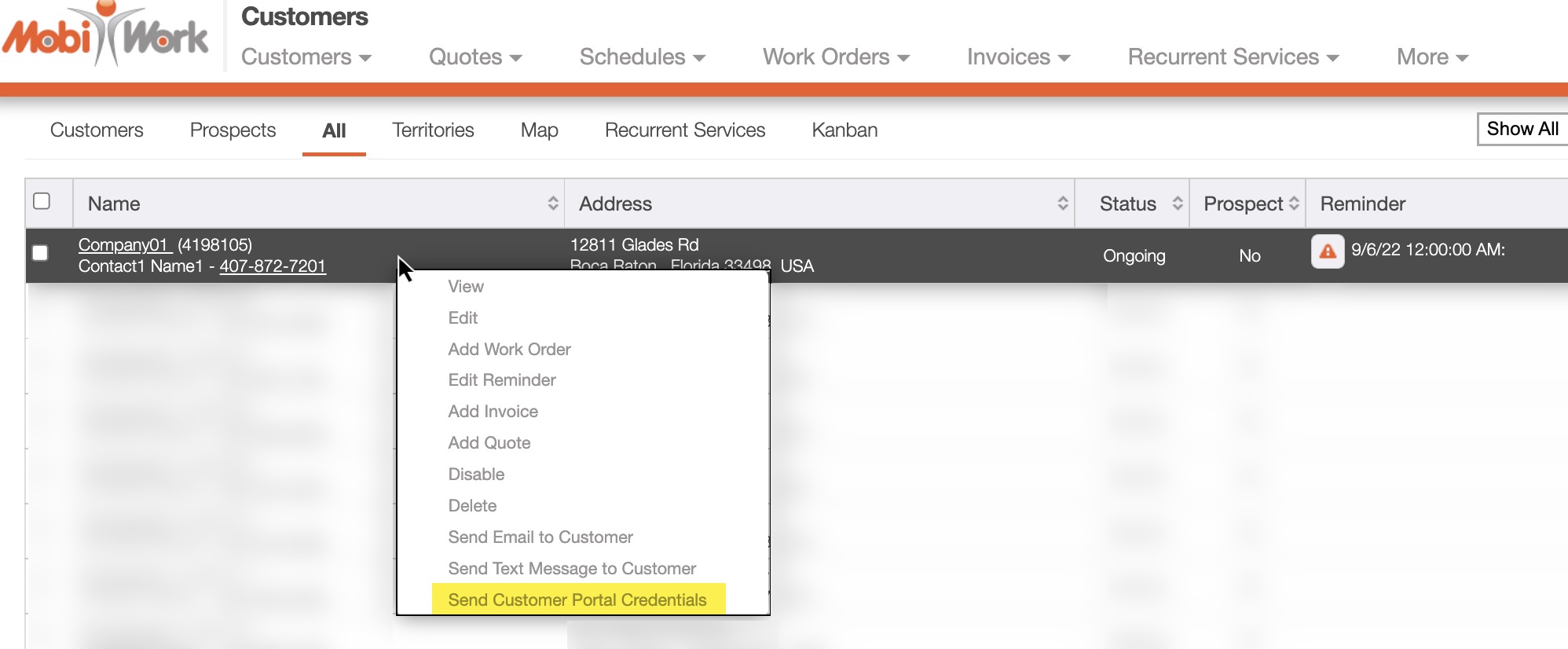Expand the Work Orders dropdown
Screen dimensions: 1568x649
point(835,57)
